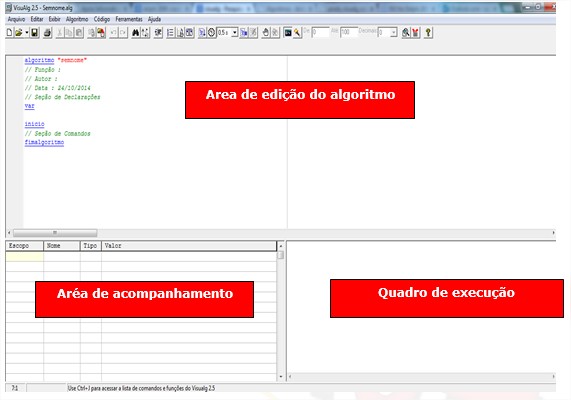Print the algorithm with the printer icon
Image resolution: width=571 pixels, height=400 pixels.
coord(47,33)
